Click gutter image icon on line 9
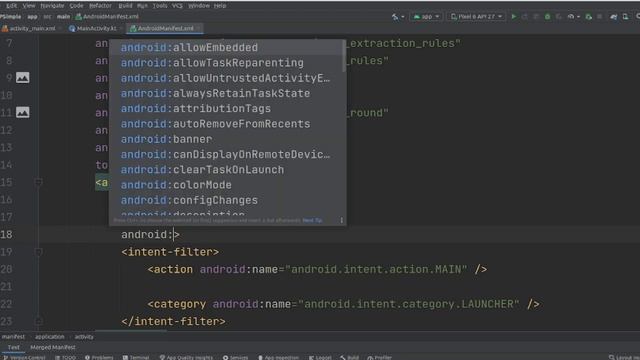The image size is (640, 360). coord(22,78)
